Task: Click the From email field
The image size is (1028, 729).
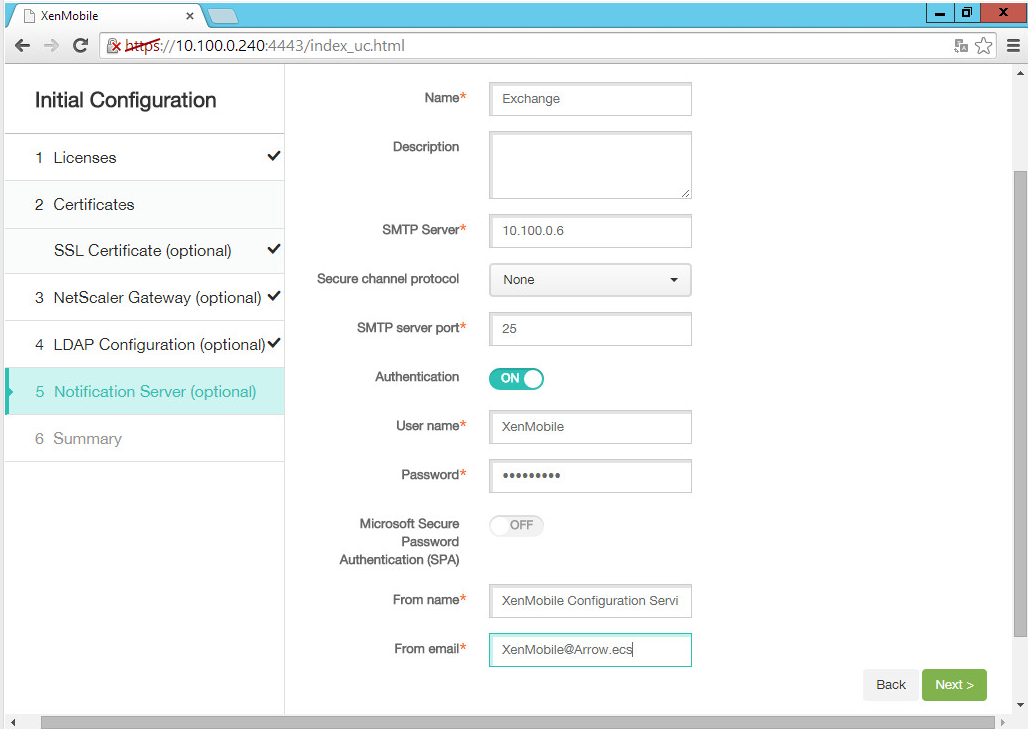Action: tap(590, 650)
